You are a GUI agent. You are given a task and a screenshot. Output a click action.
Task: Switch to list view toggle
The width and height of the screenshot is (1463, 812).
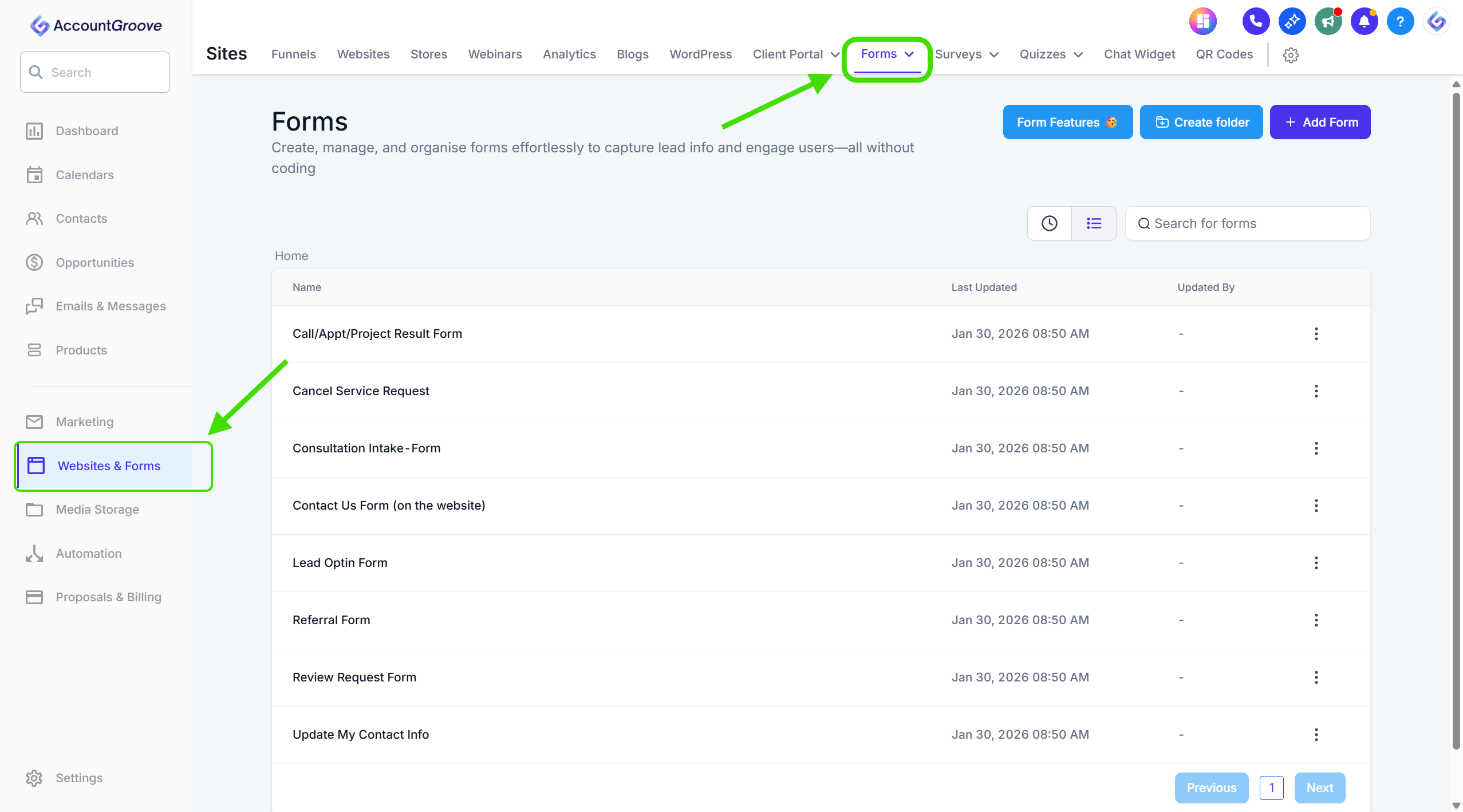(1094, 223)
